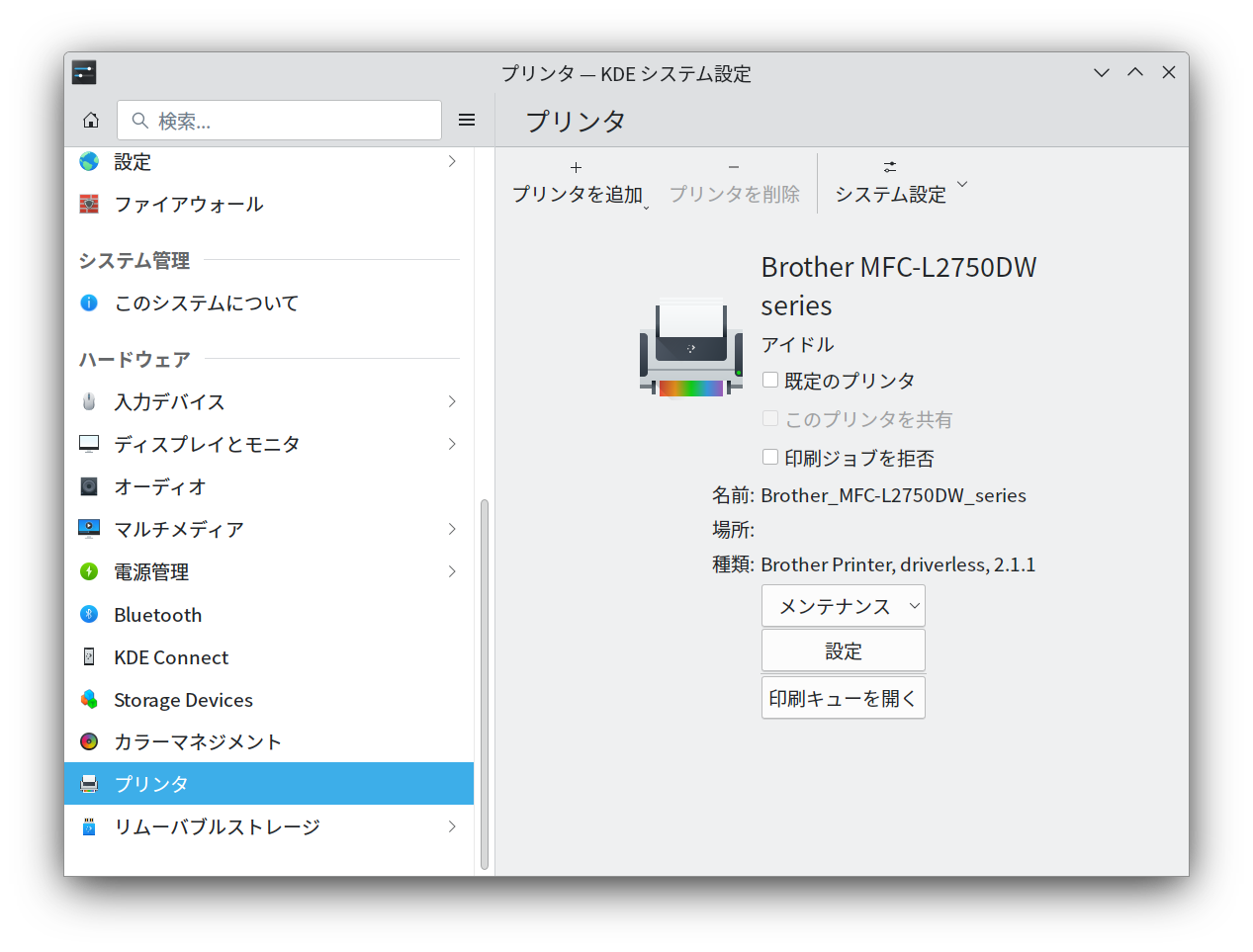The height and width of the screenshot is (952, 1253).
Task: Open オーディオ settings page
Action: pos(269,486)
